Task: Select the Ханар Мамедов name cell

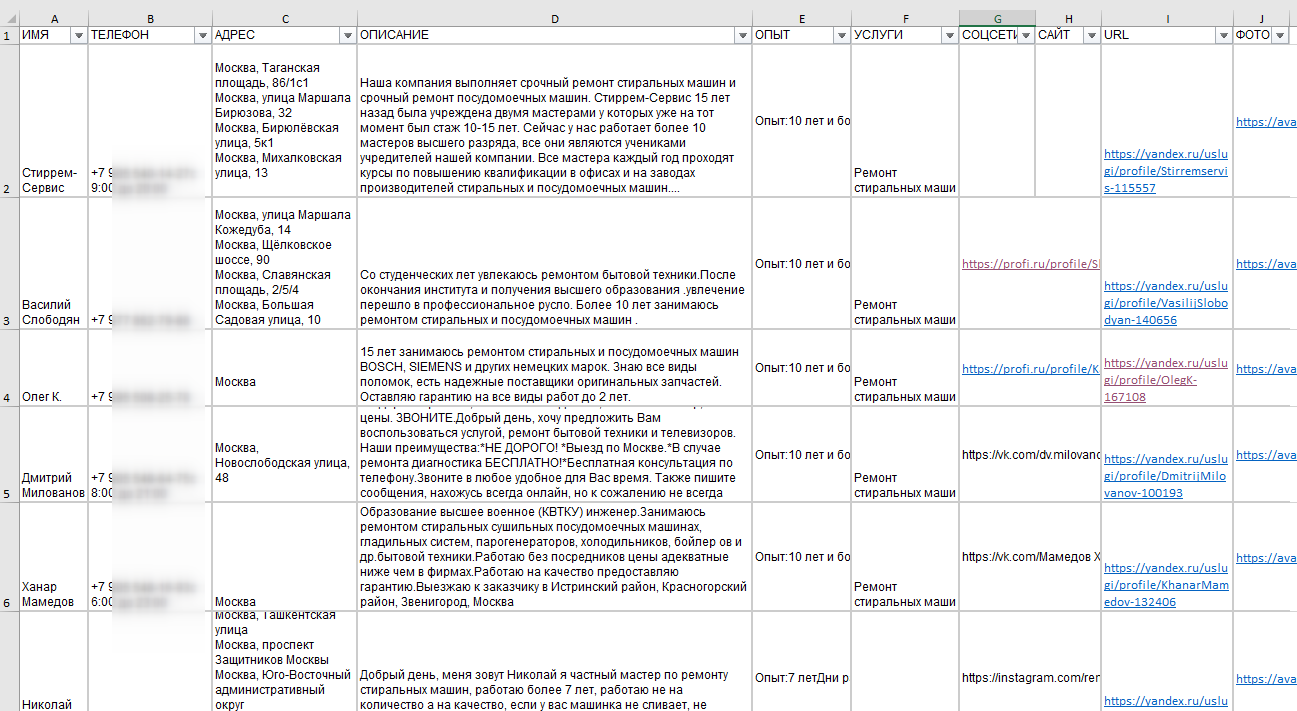Action: click(x=54, y=556)
